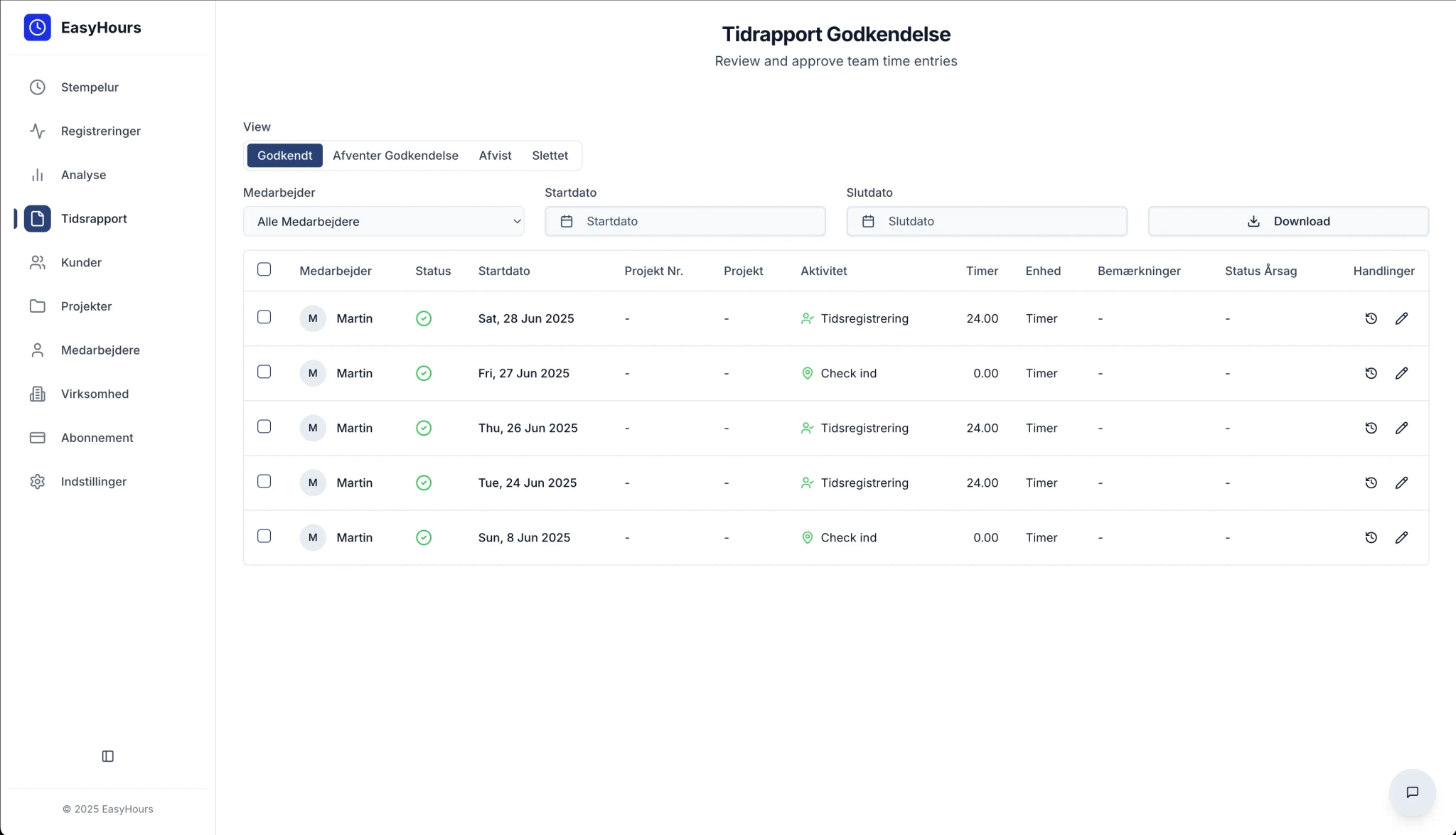Open the Projekter section

86,306
